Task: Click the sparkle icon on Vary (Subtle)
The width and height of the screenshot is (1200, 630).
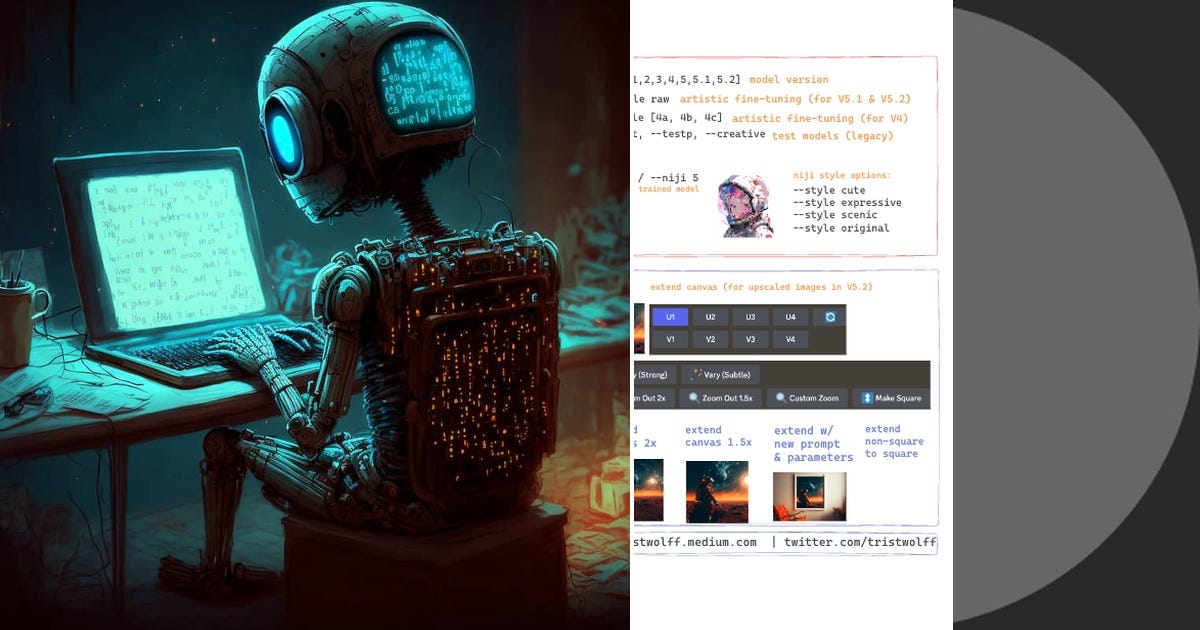Action: [697, 373]
